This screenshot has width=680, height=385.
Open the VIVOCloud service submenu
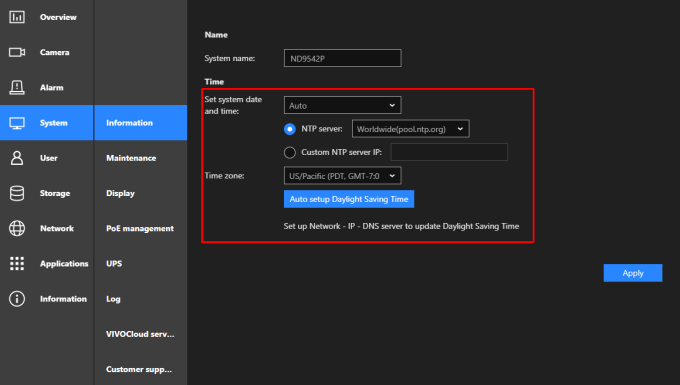pyautogui.click(x=140, y=334)
